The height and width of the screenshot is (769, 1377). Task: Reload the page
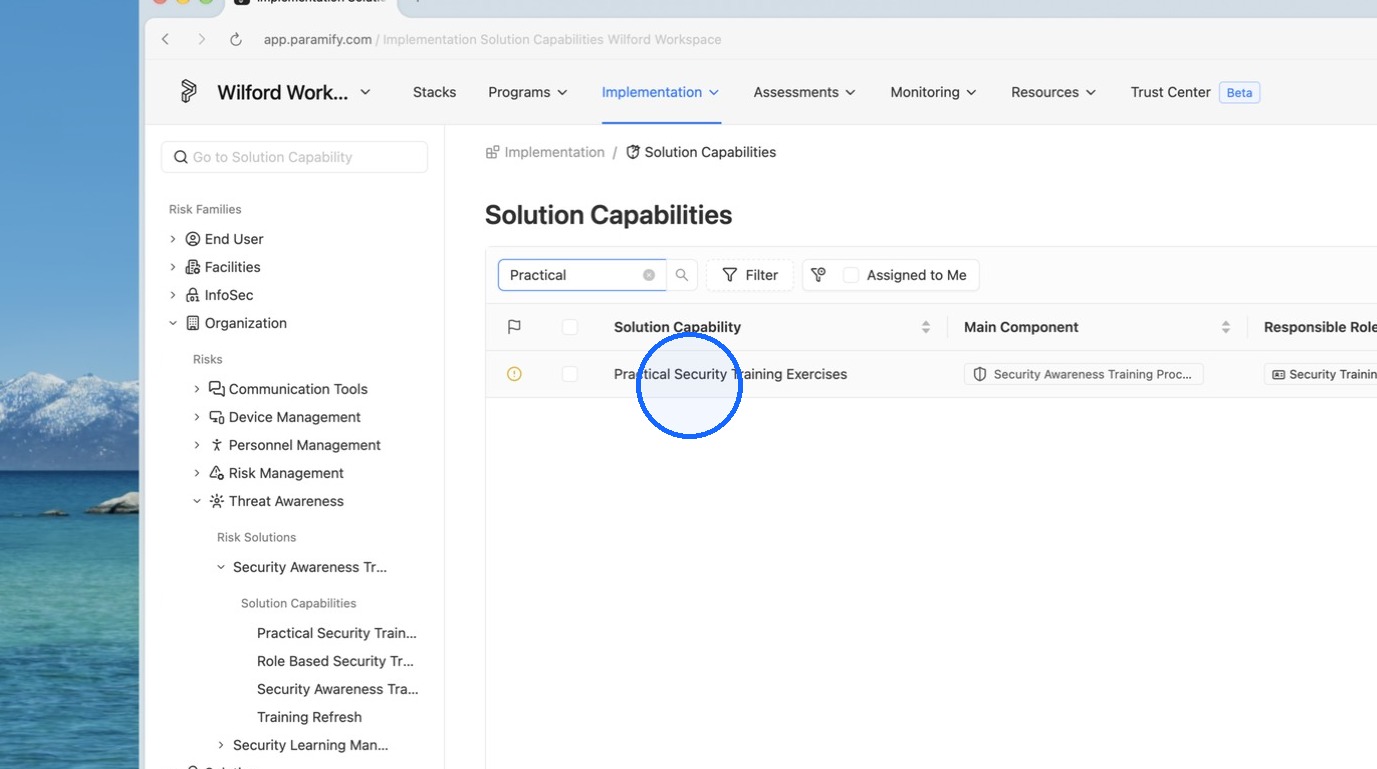[236, 39]
